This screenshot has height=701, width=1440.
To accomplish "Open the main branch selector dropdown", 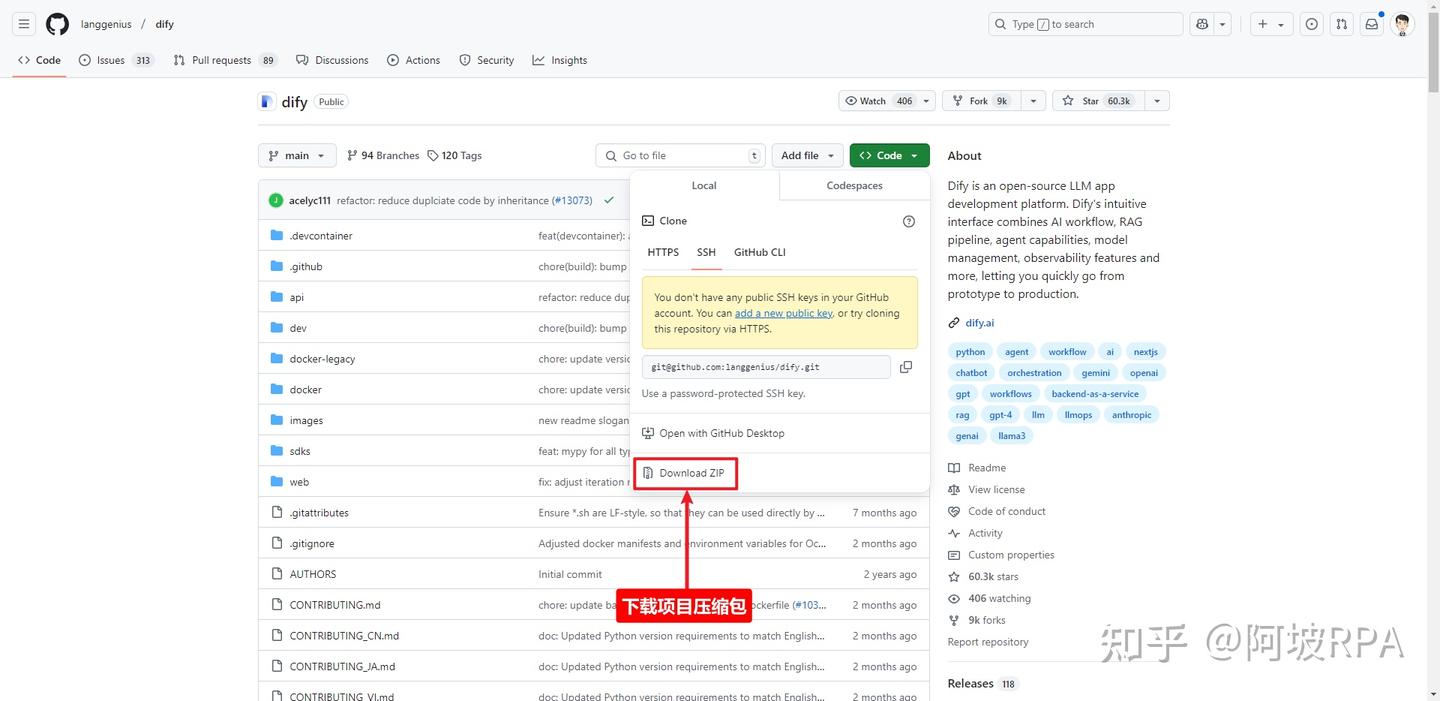I will [297, 155].
